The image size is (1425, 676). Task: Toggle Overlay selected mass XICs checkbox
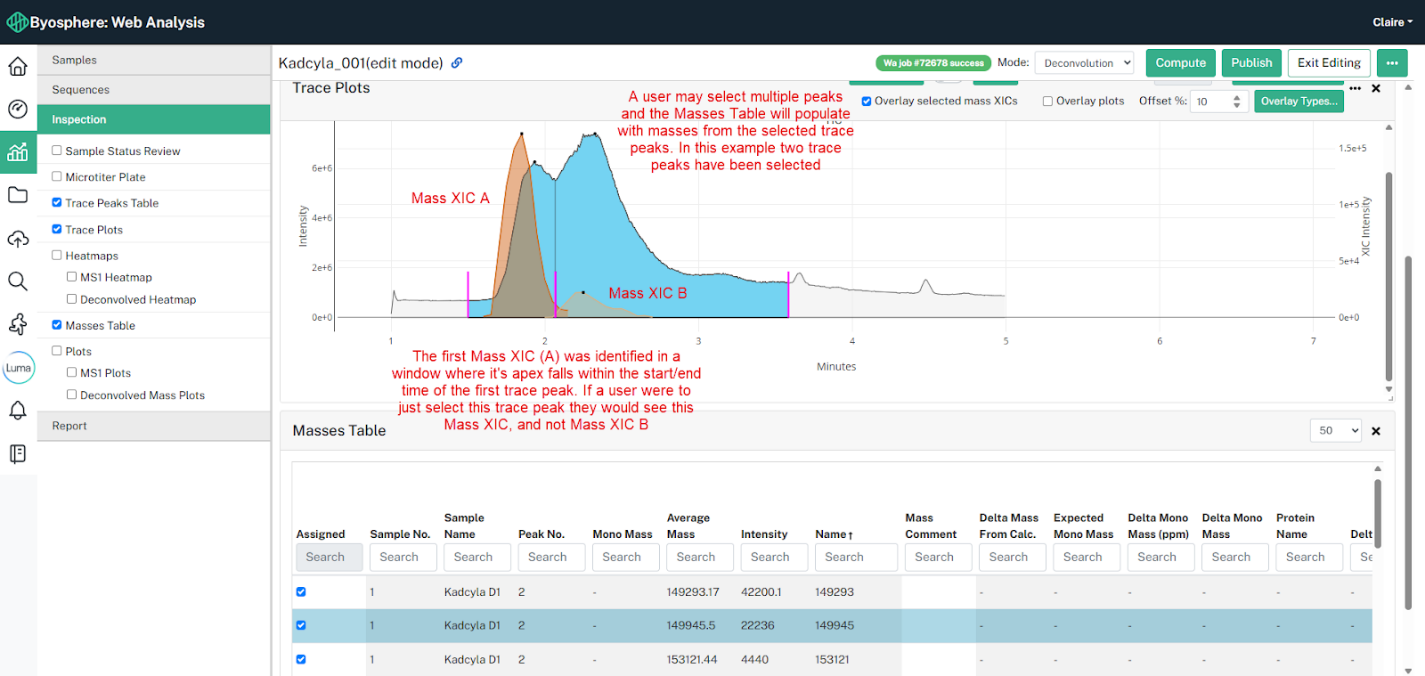(x=866, y=101)
